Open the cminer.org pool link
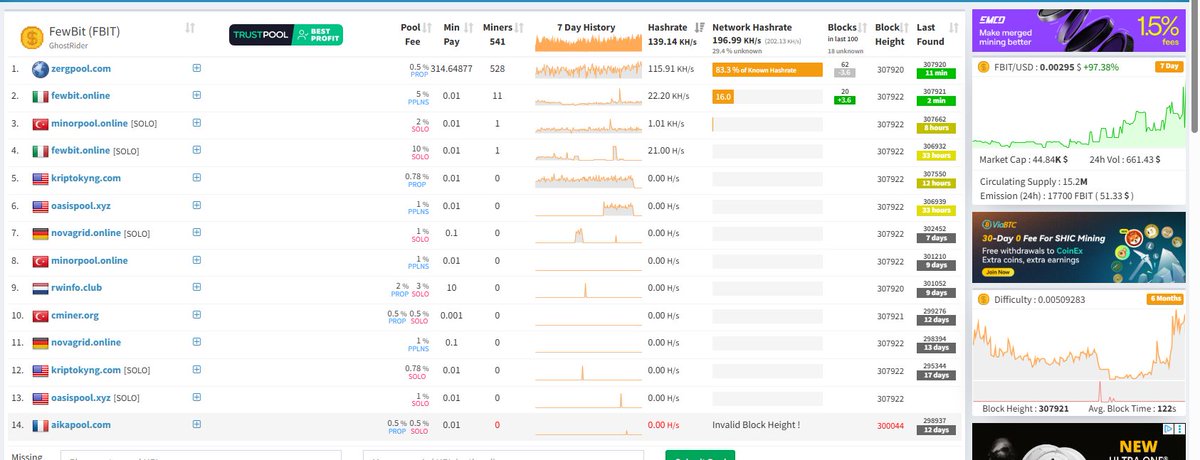The width and height of the screenshot is (1200, 460). point(75,315)
